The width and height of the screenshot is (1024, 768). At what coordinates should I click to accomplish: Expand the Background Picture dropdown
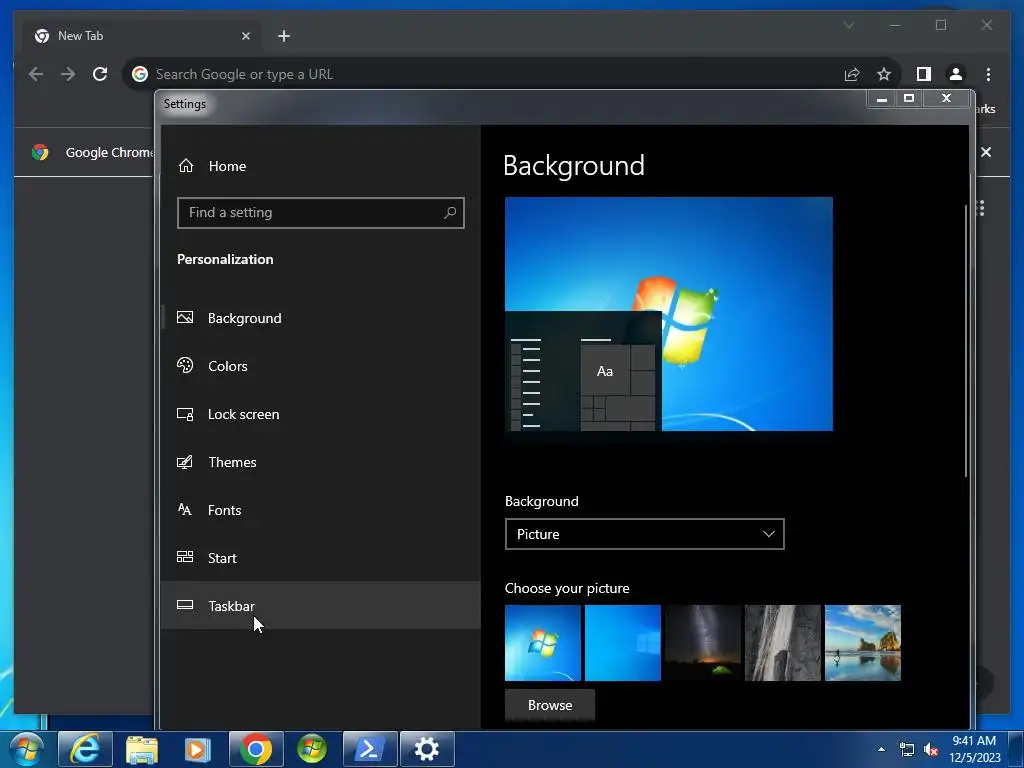(644, 534)
